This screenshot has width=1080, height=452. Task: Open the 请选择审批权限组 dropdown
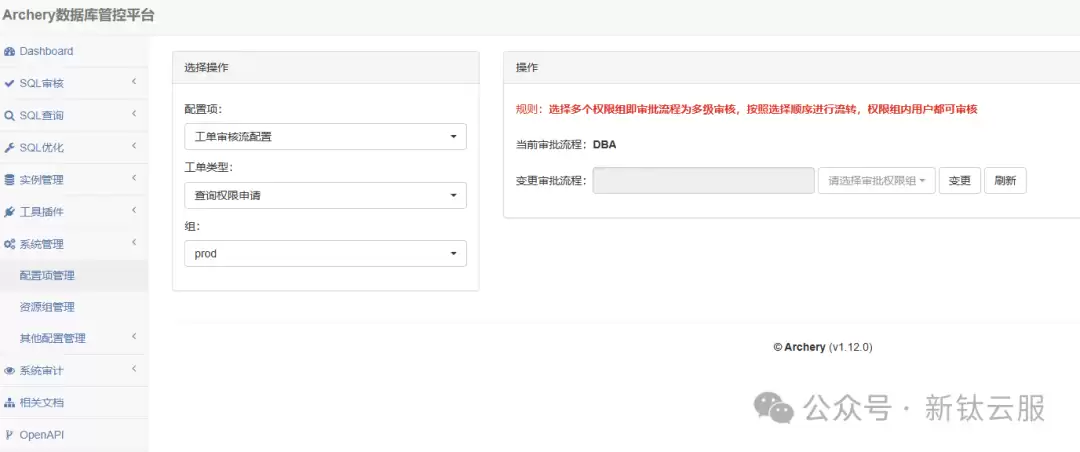[x=877, y=181]
